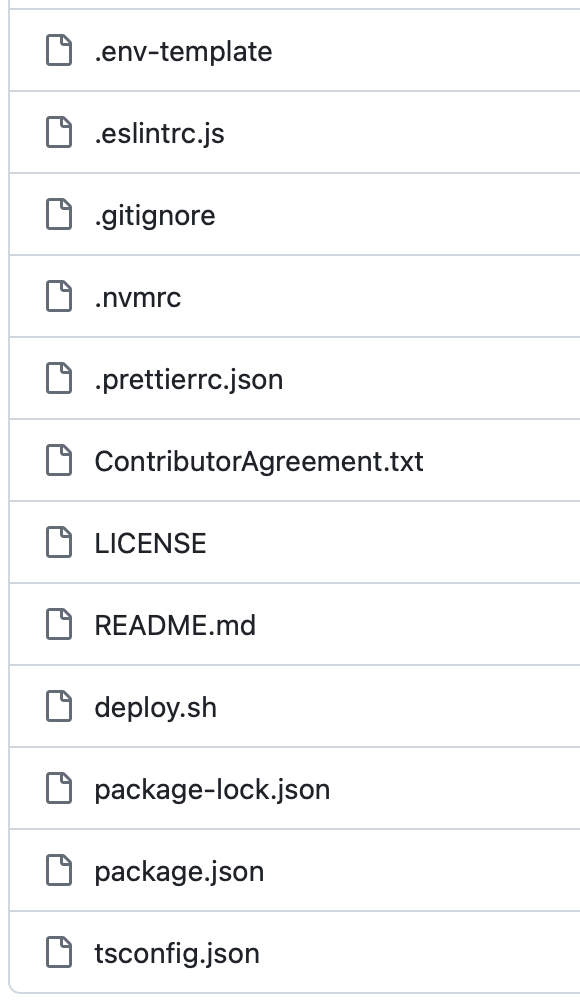View the .gitignore file
Image resolution: width=580 pixels, height=1006 pixels.
coord(155,216)
